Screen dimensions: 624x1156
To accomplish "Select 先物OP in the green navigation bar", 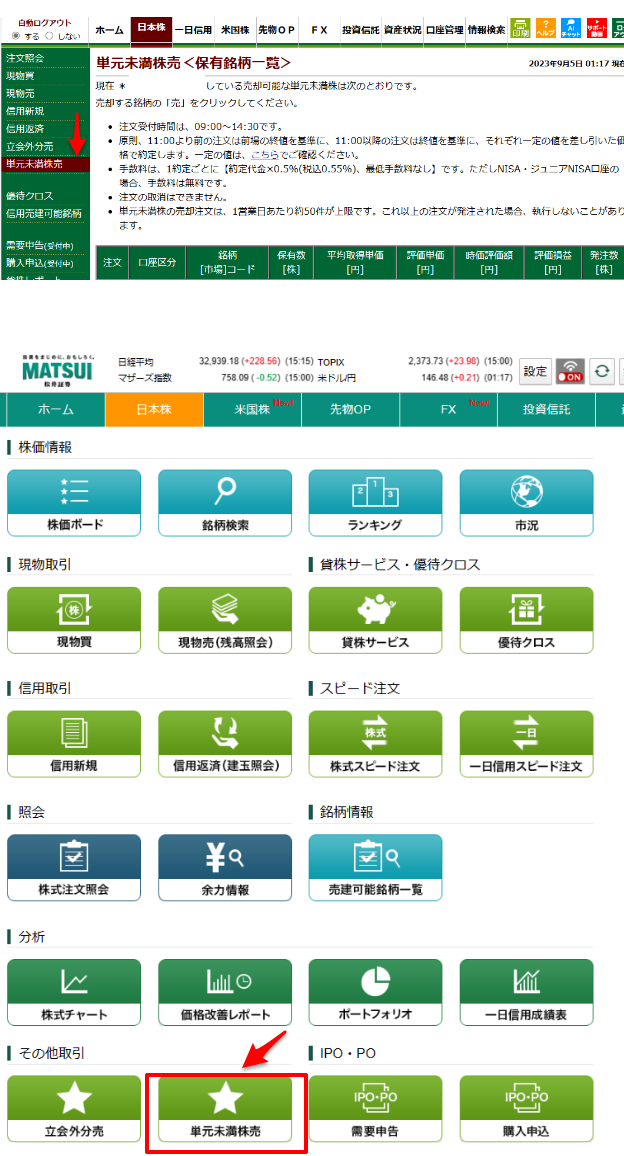I will point(350,409).
